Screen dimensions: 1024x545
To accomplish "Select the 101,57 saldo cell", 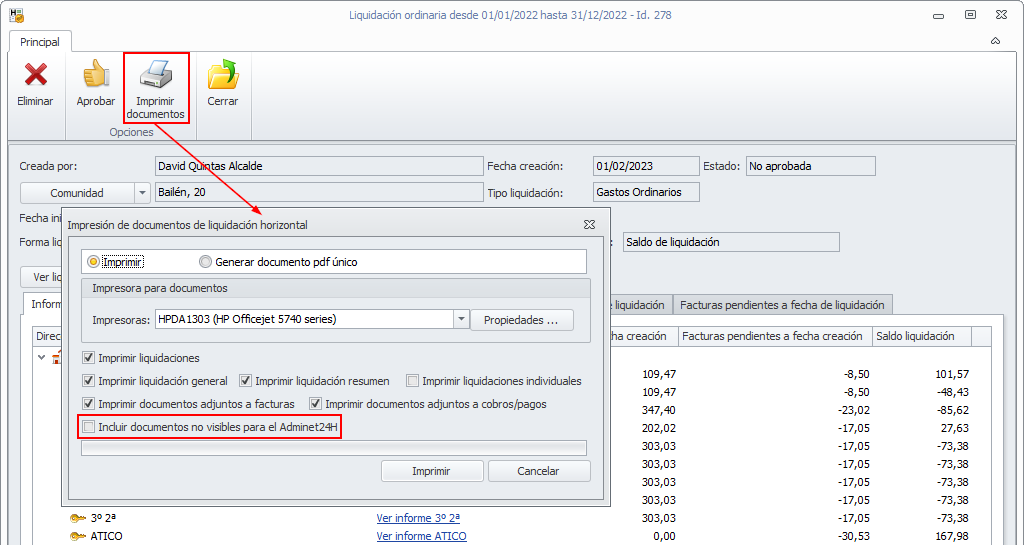I will coord(954,374).
